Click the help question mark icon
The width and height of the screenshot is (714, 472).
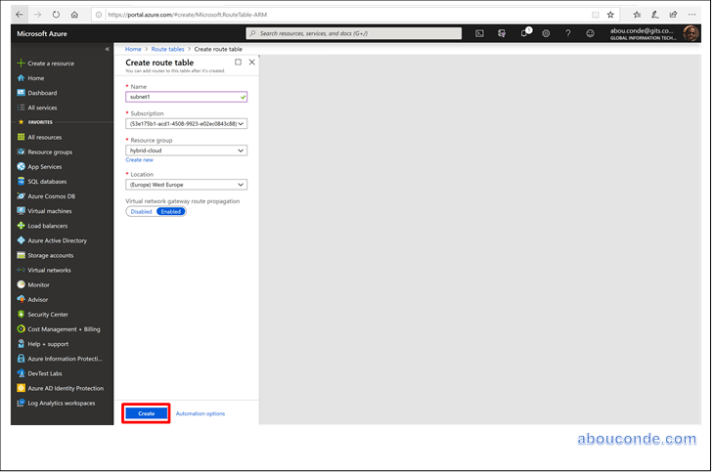568,33
